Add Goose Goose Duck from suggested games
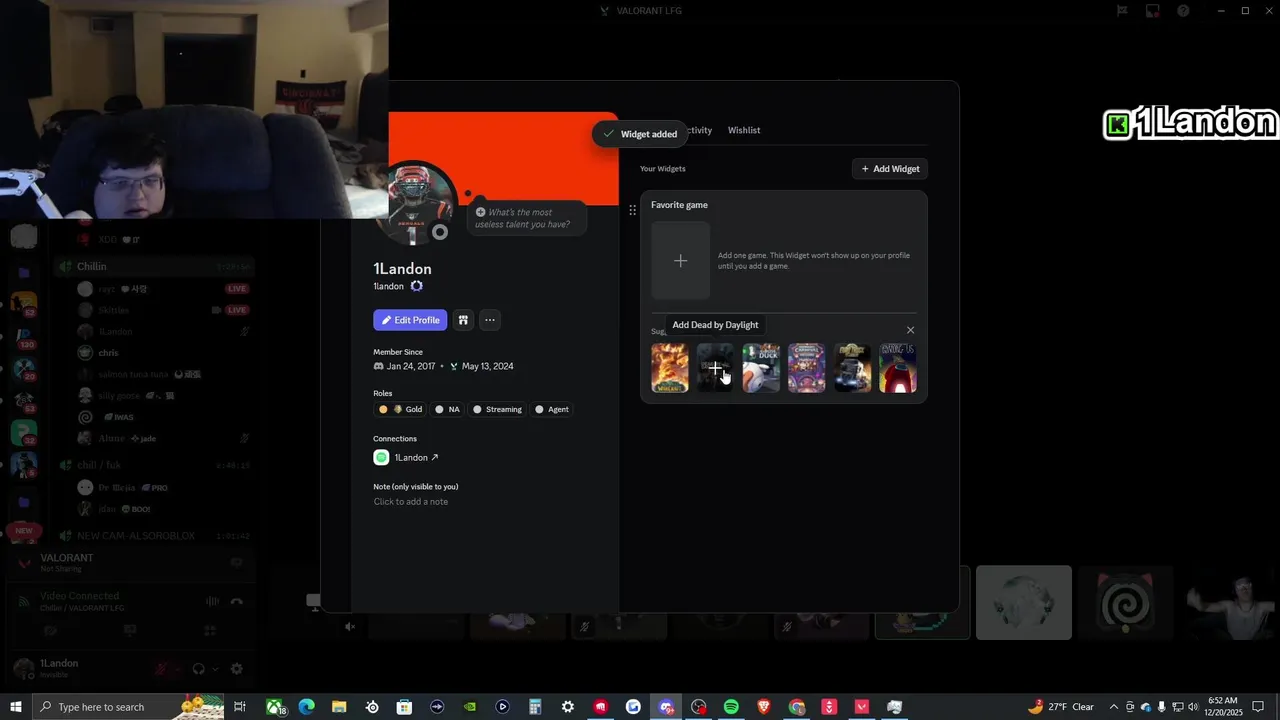Viewport: 1280px width, 720px height. [x=761, y=368]
